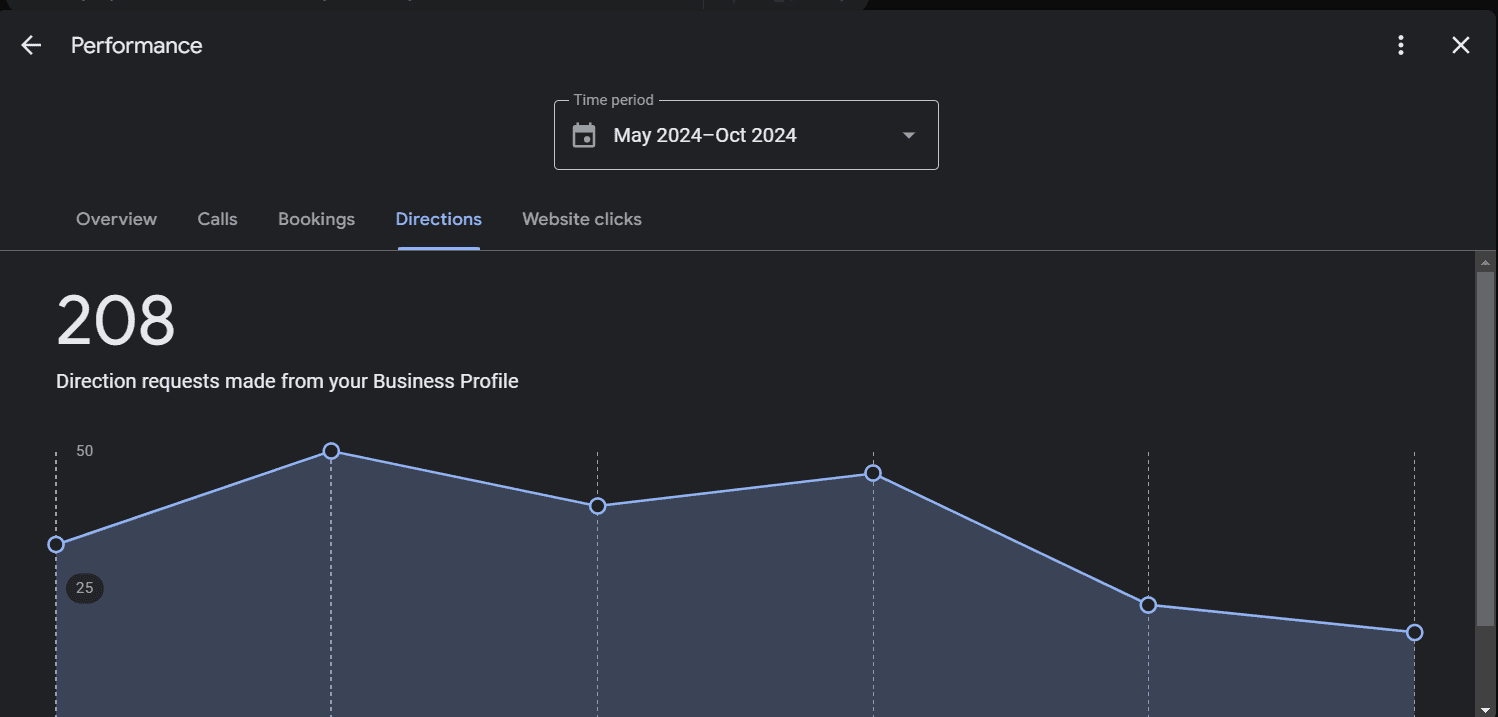Click the first data point on the chart
1498x717 pixels.
pos(56,544)
